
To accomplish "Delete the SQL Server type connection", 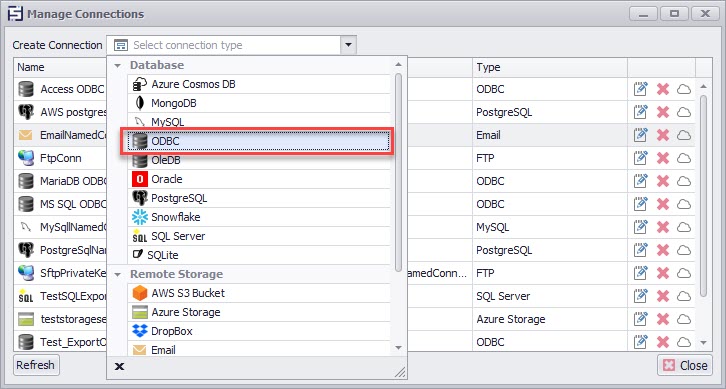I will (663, 296).
